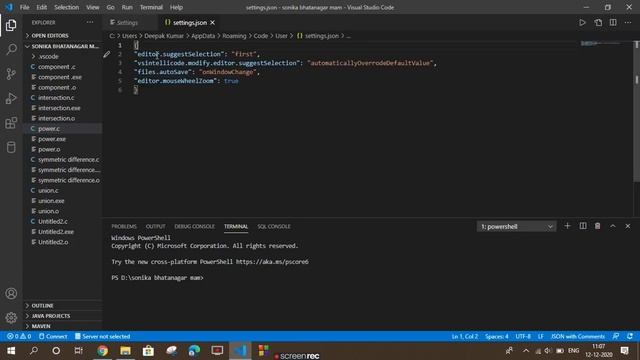
Task: Click the minimap code preview
Action: point(601,44)
